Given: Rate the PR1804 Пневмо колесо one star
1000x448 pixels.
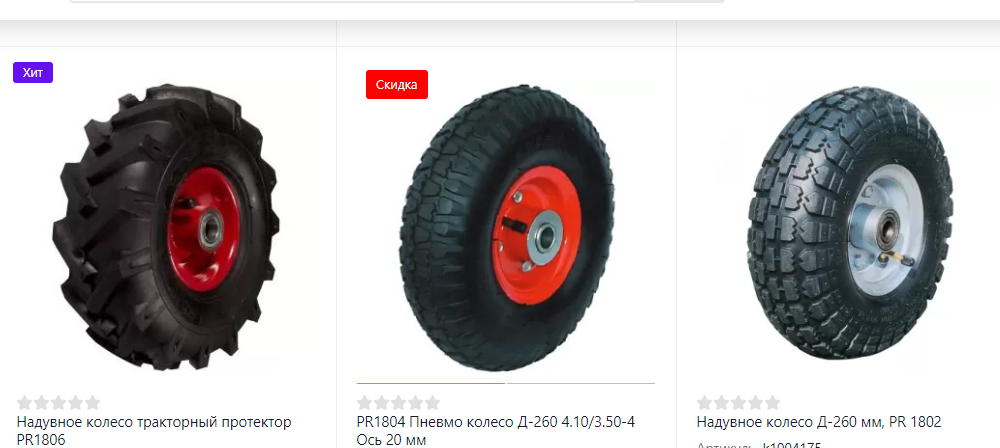Looking at the screenshot, I should 365,403.
